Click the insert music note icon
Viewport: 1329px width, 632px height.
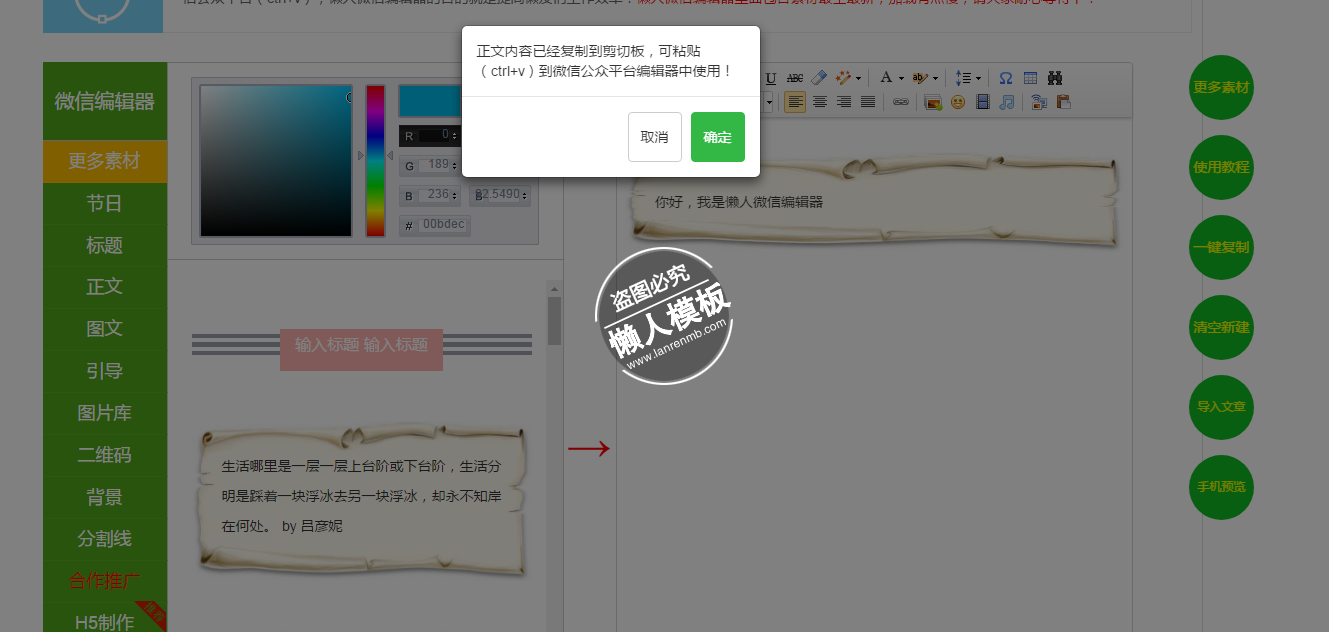[1007, 102]
